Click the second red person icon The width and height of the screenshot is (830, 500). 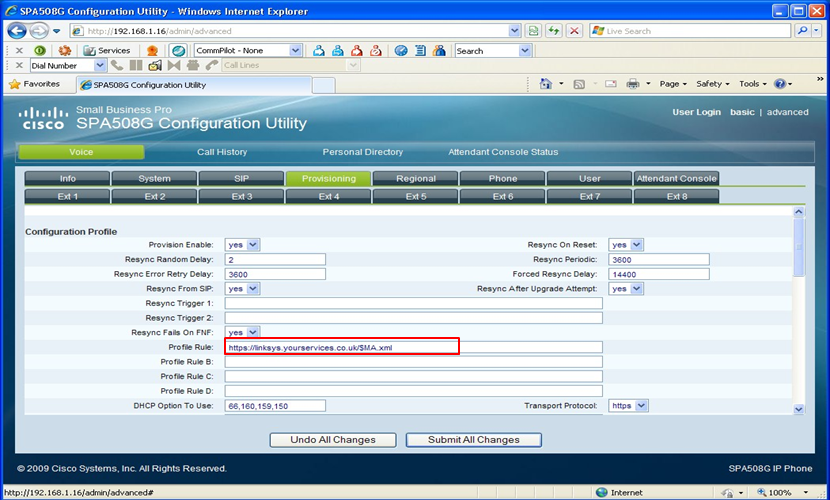(x=376, y=51)
